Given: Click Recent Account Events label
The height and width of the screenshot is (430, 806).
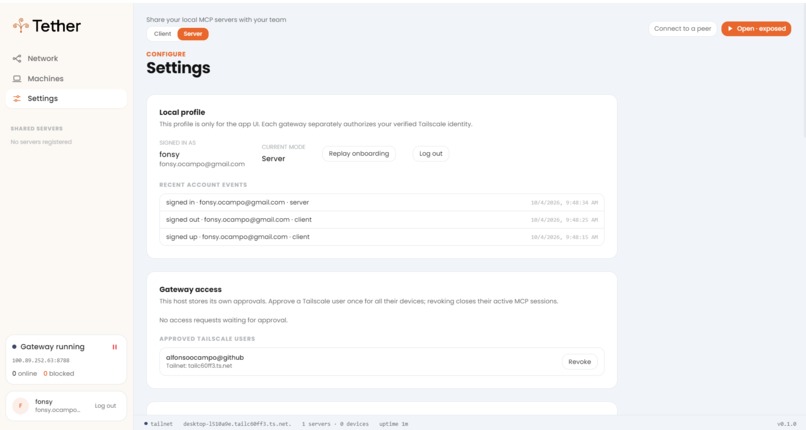Looking at the screenshot, I should click(203, 184).
